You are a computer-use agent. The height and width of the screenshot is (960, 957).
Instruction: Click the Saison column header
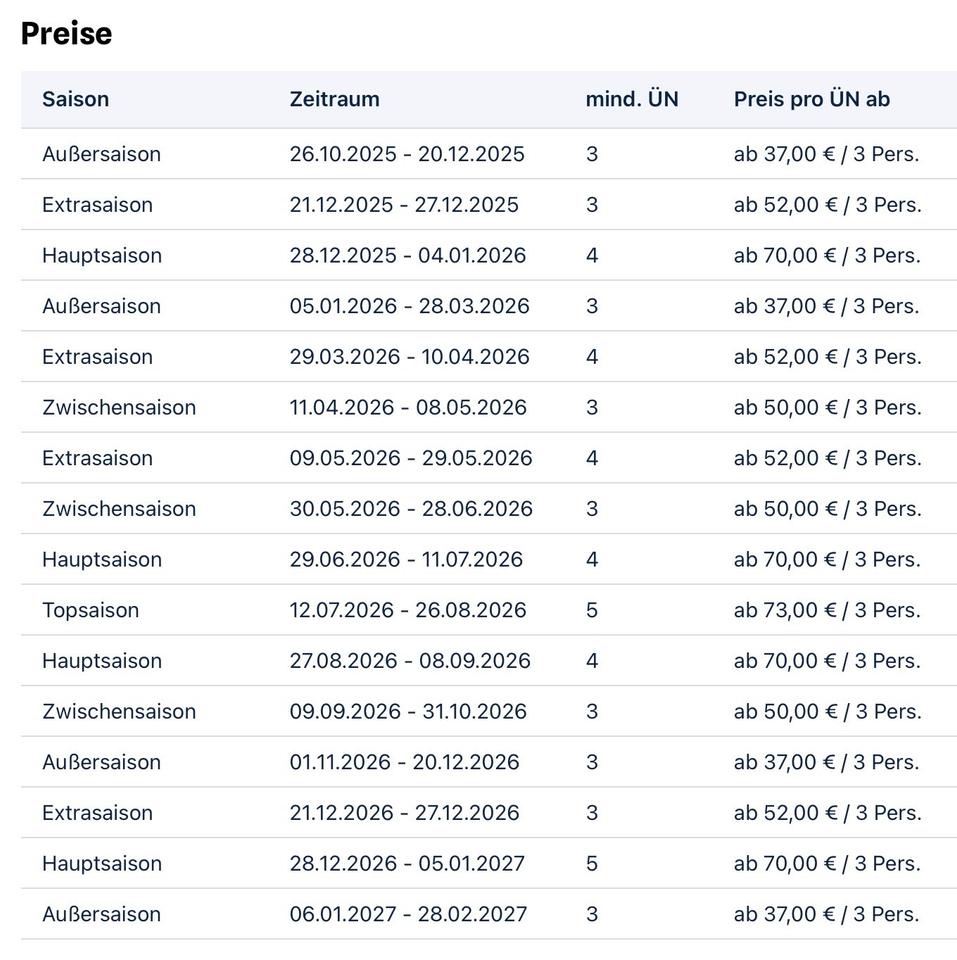[x=75, y=99]
